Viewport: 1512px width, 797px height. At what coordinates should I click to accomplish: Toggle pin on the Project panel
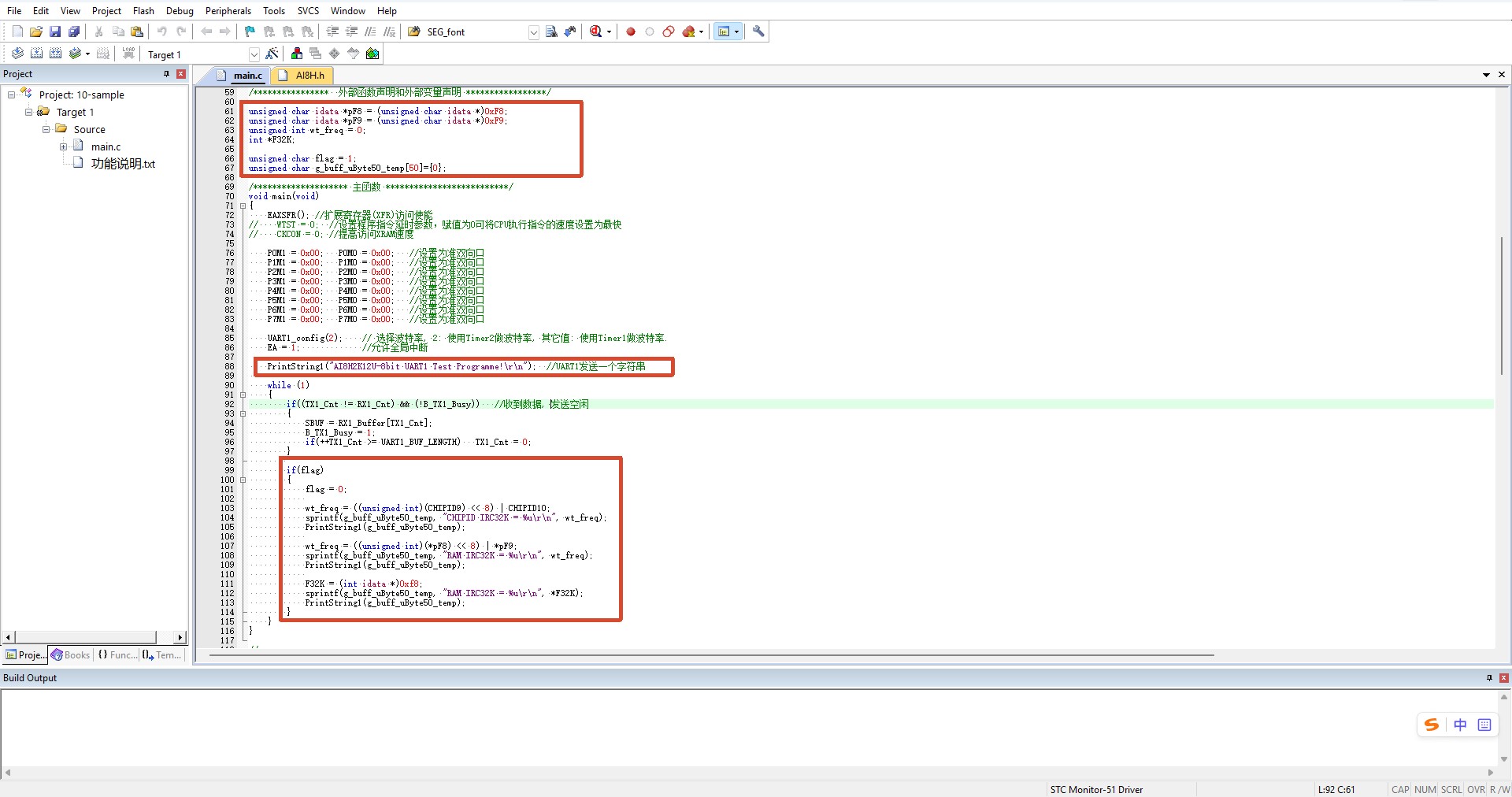(167, 74)
